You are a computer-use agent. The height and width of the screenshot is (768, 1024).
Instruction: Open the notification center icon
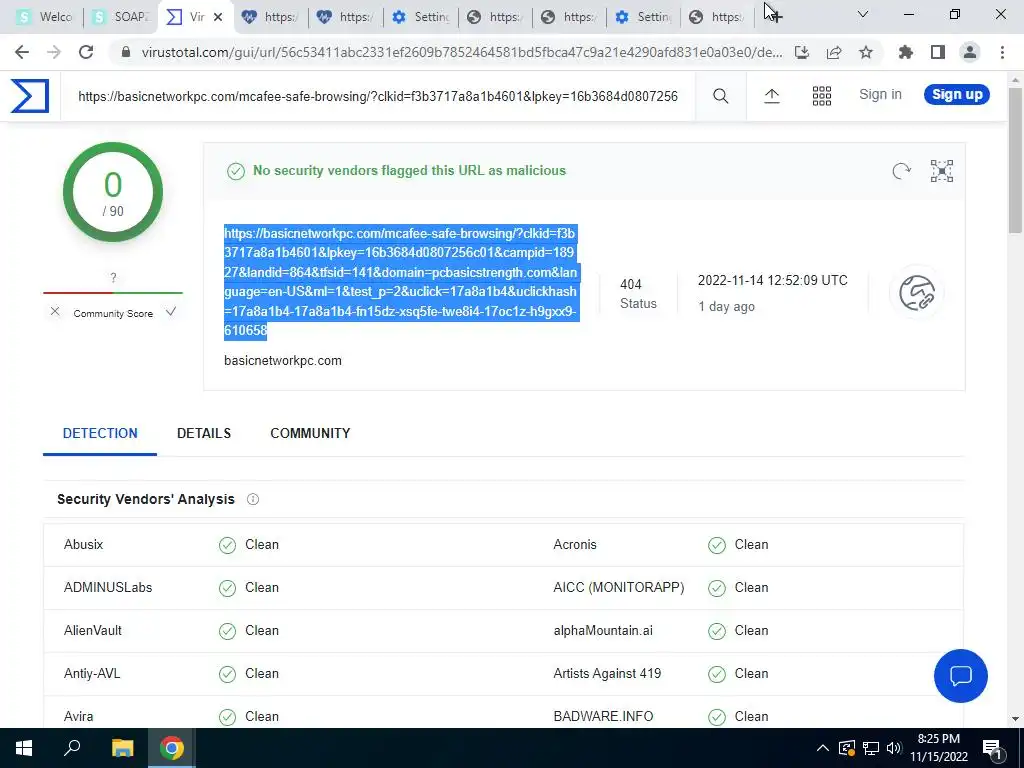click(x=992, y=748)
